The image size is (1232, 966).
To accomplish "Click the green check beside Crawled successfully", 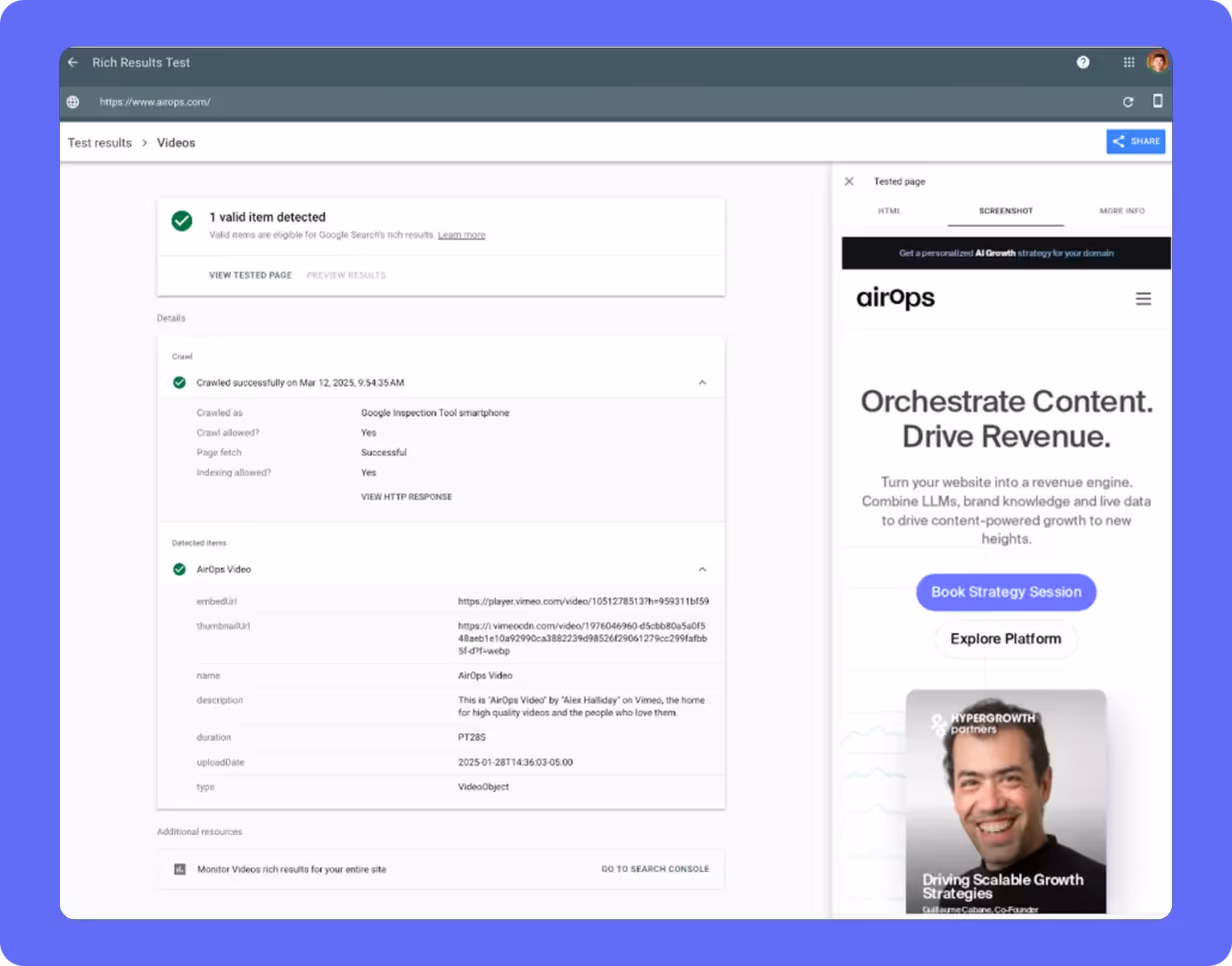I will pos(180,383).
